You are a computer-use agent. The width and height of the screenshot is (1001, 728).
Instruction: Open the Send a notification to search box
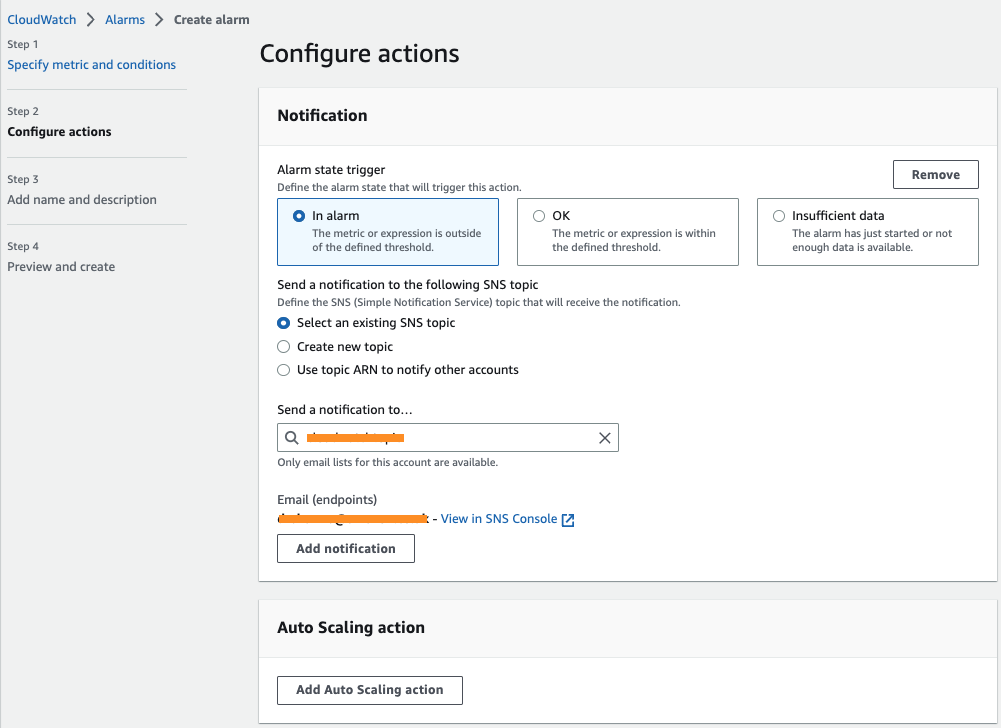point(447,438)
